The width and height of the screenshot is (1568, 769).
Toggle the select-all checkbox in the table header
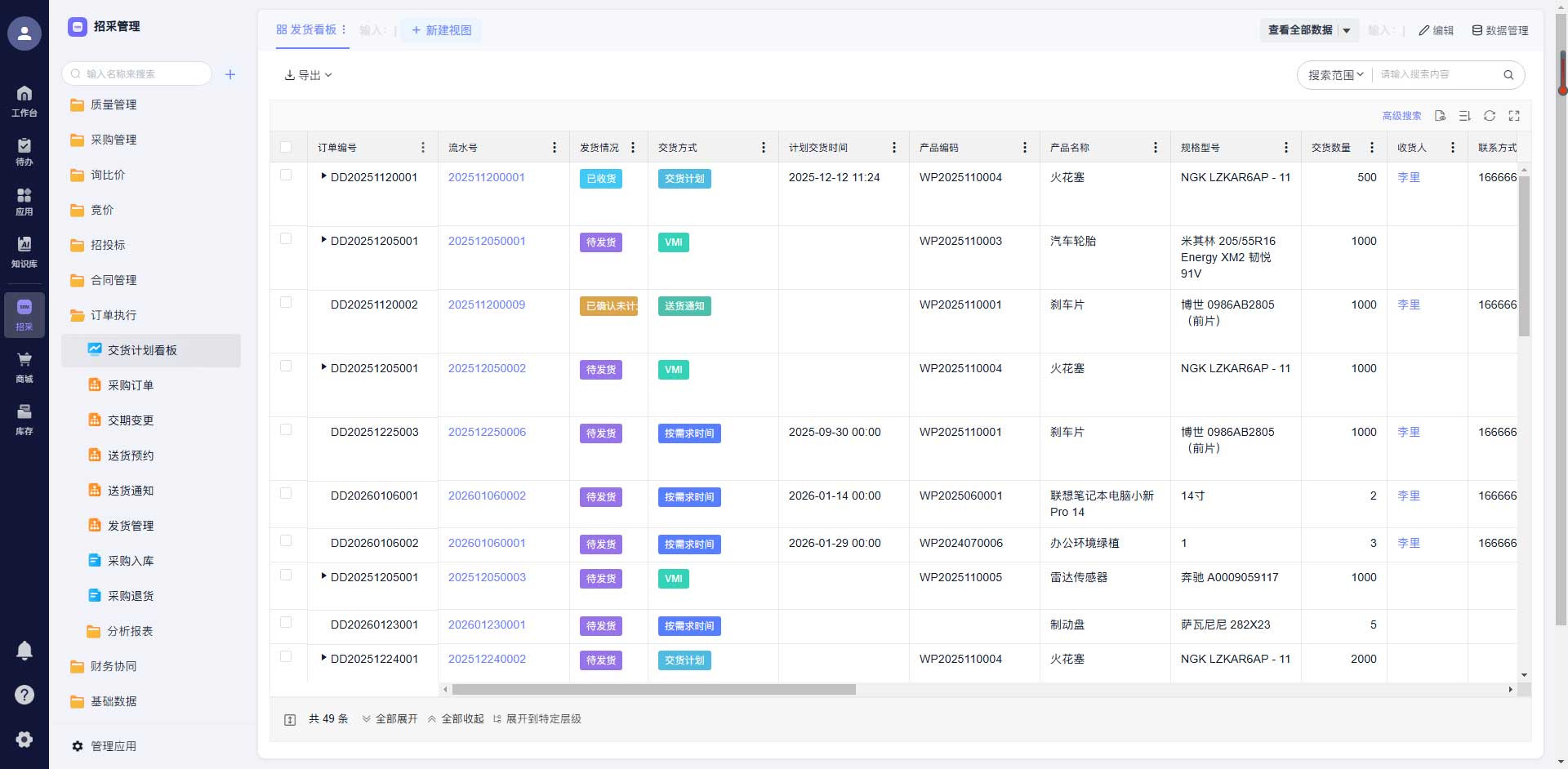[286, 148]
